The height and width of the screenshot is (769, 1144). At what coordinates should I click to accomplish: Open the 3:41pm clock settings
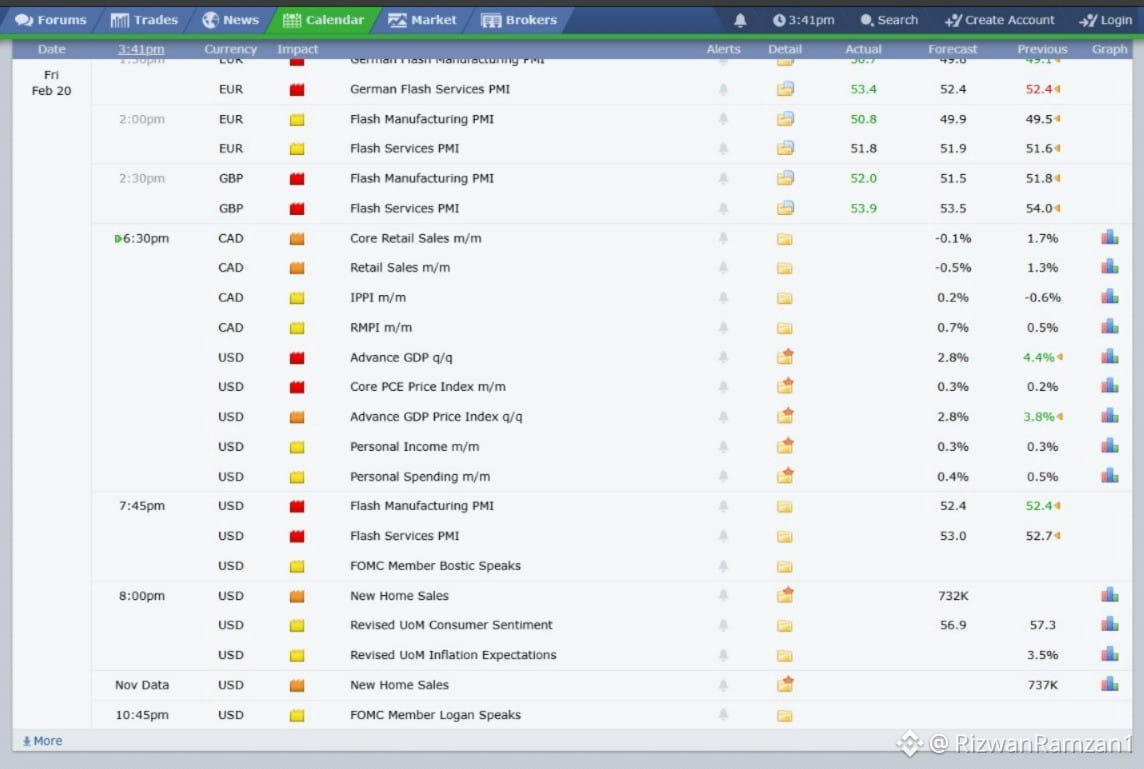point(803,20)
